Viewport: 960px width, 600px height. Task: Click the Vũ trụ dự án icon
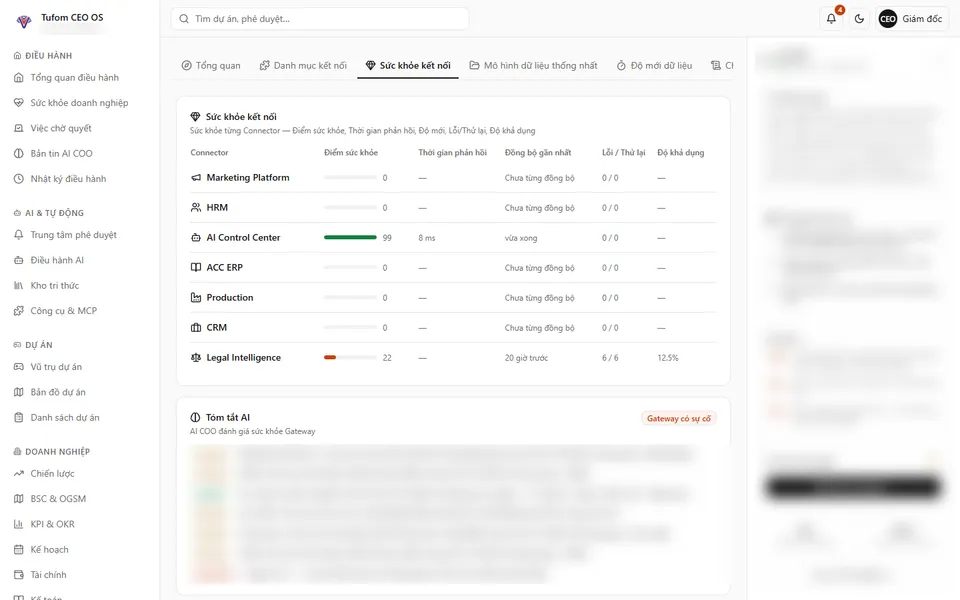[18, 367]
